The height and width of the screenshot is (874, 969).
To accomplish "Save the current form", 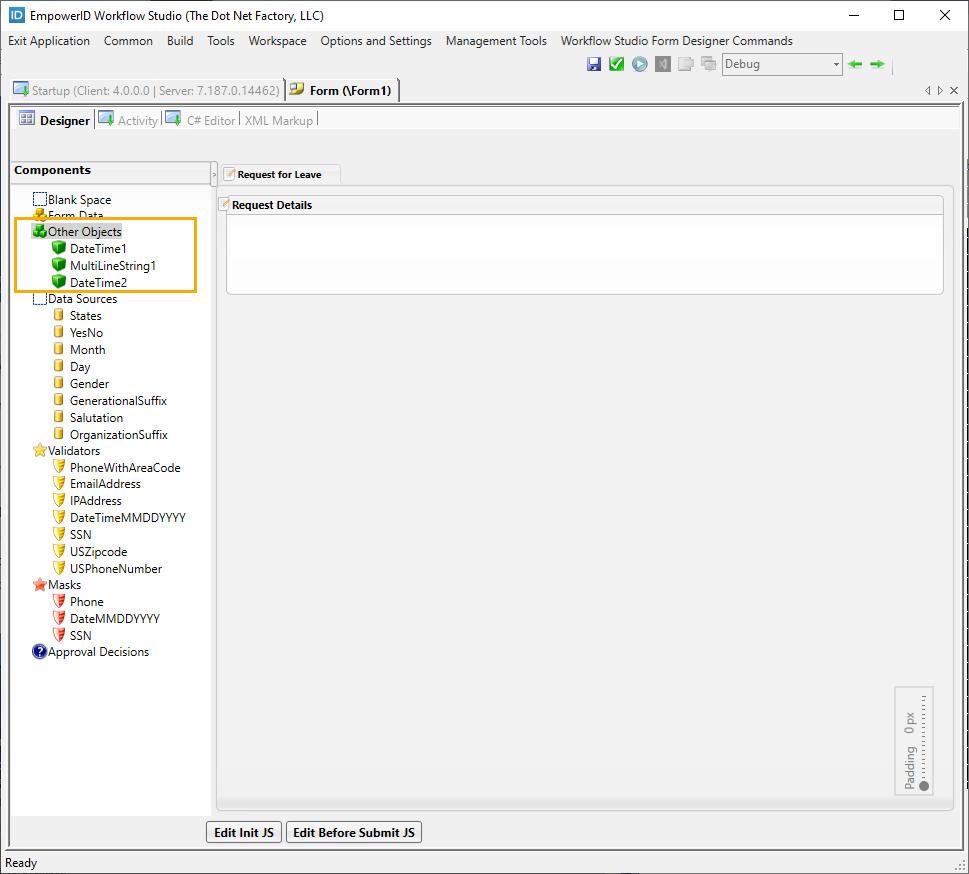I will point(594,63).
